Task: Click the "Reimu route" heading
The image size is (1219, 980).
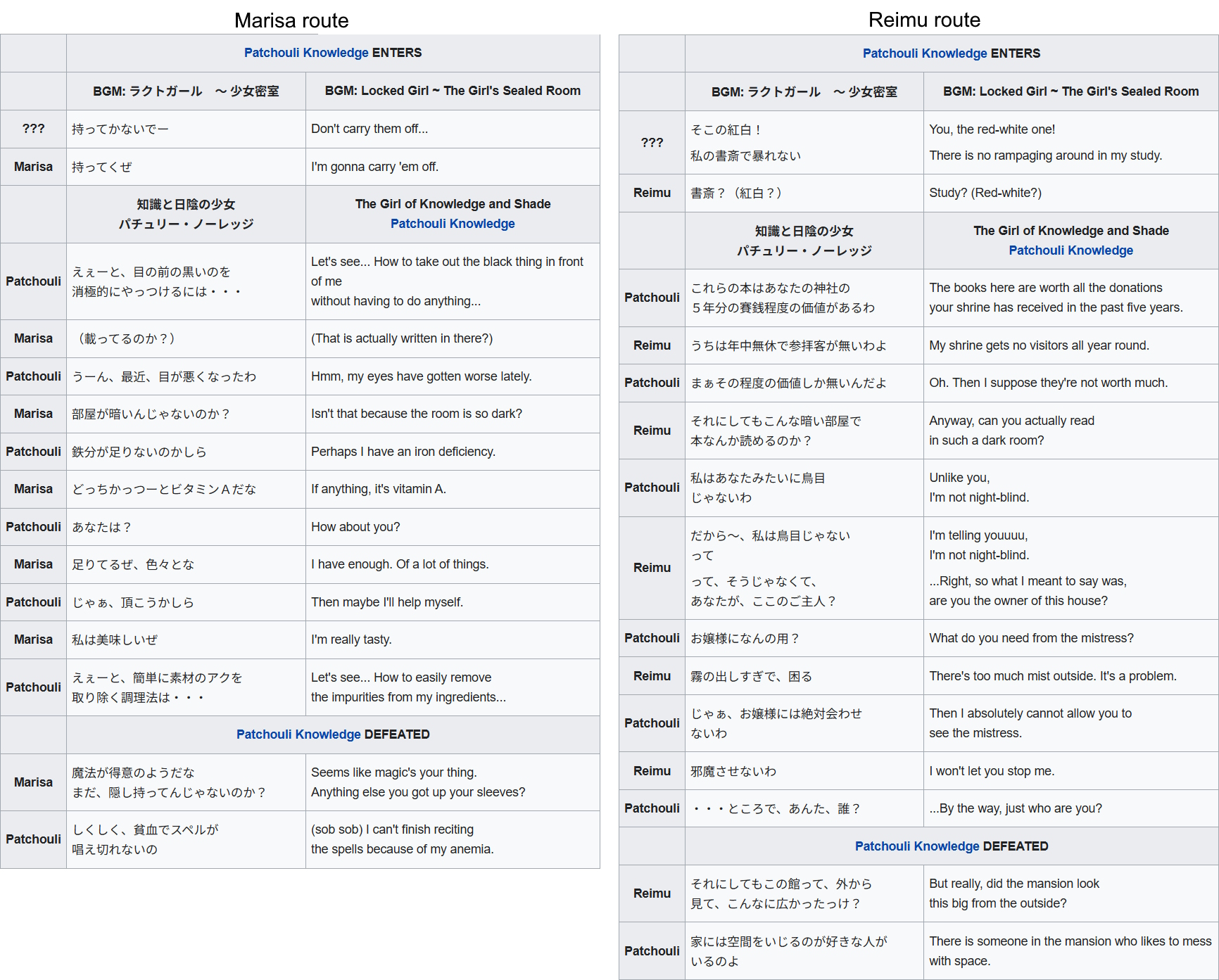Action: 924,20
